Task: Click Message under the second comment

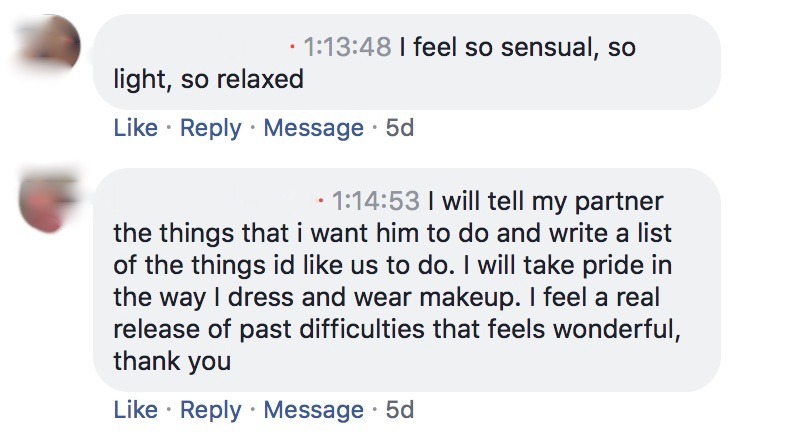Action: pyautogui.click(x=313, y=410)
